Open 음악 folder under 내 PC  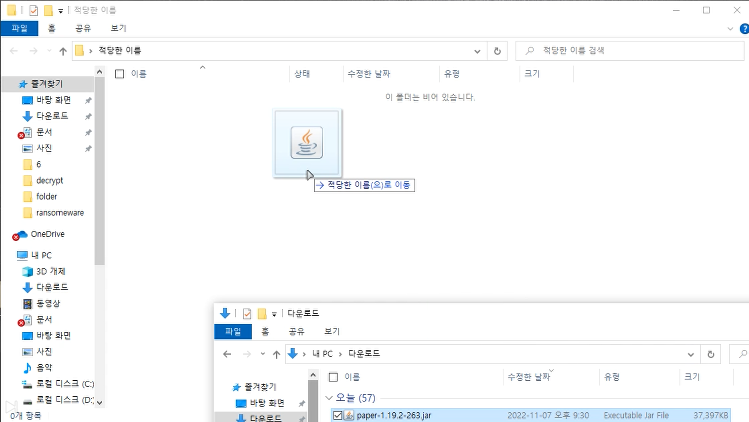click(44, 368)
